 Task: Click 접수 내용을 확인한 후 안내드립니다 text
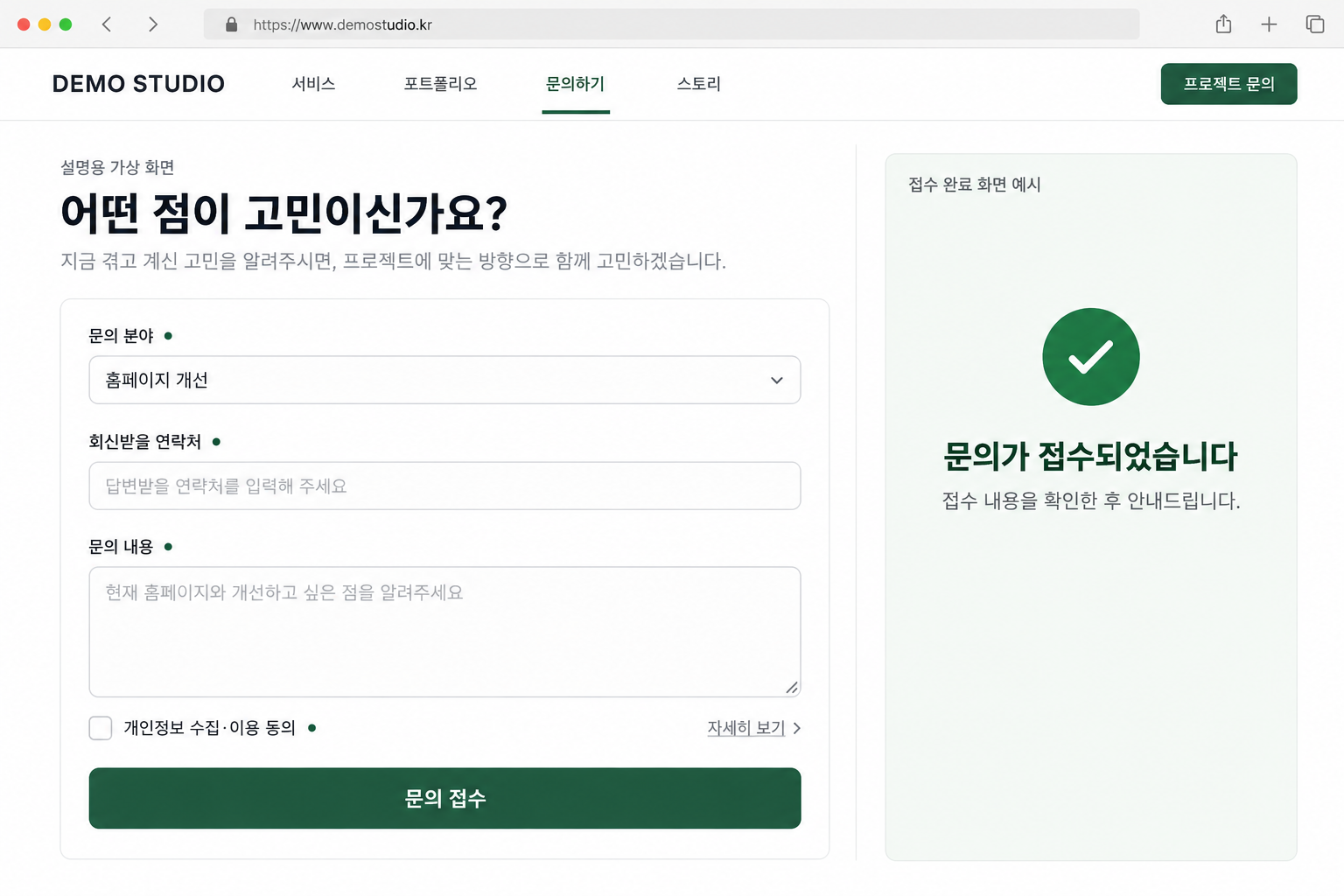(1090, 500)
